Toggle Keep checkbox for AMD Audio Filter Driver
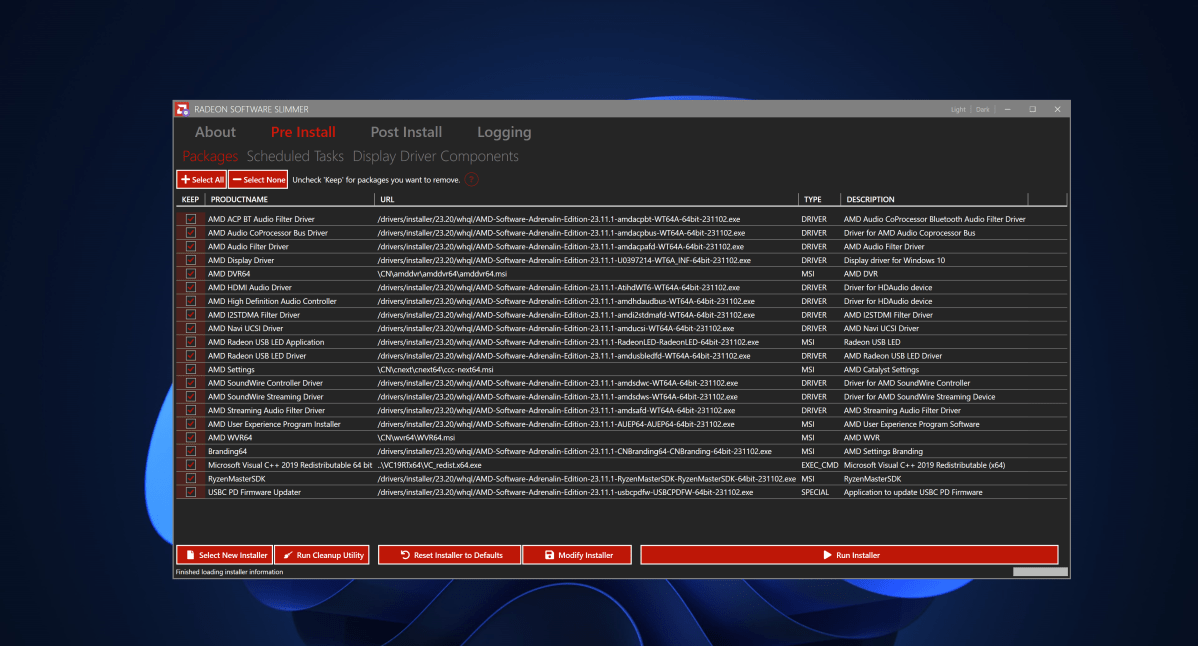This screenshot has width=1198, height=646. pos(191,247)
